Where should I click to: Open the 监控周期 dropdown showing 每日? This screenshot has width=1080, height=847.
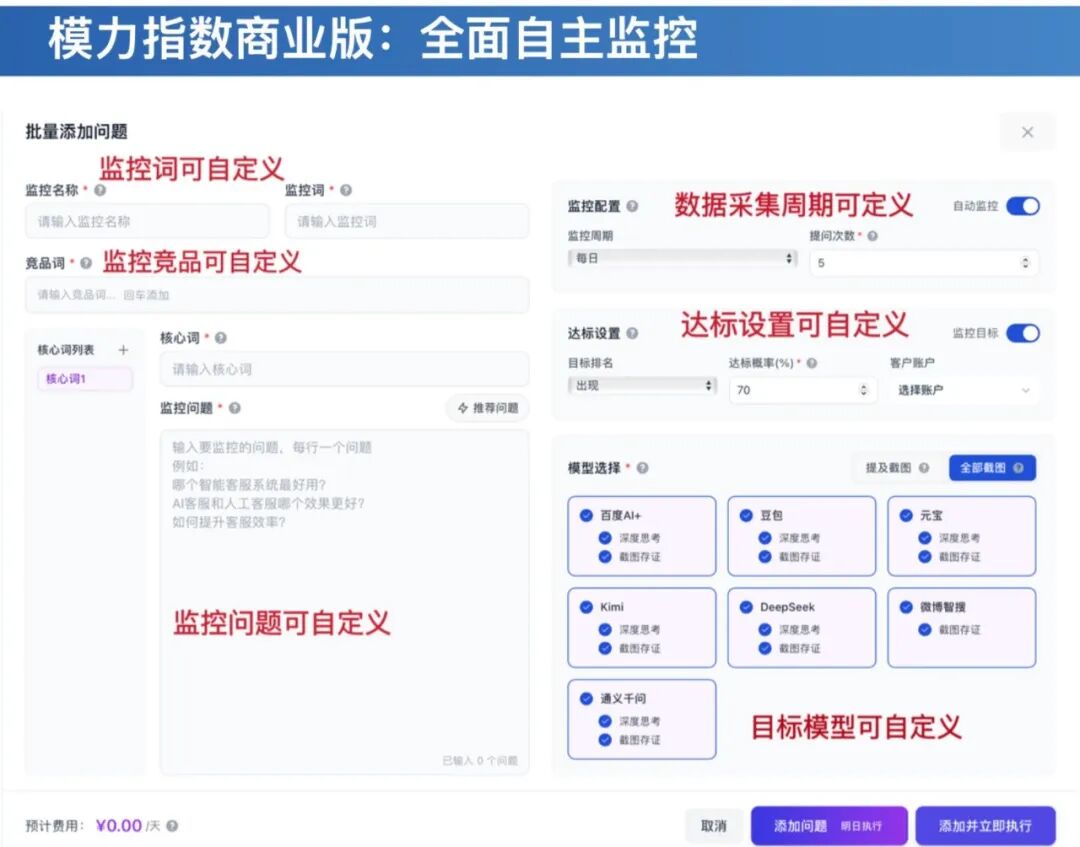682,258
